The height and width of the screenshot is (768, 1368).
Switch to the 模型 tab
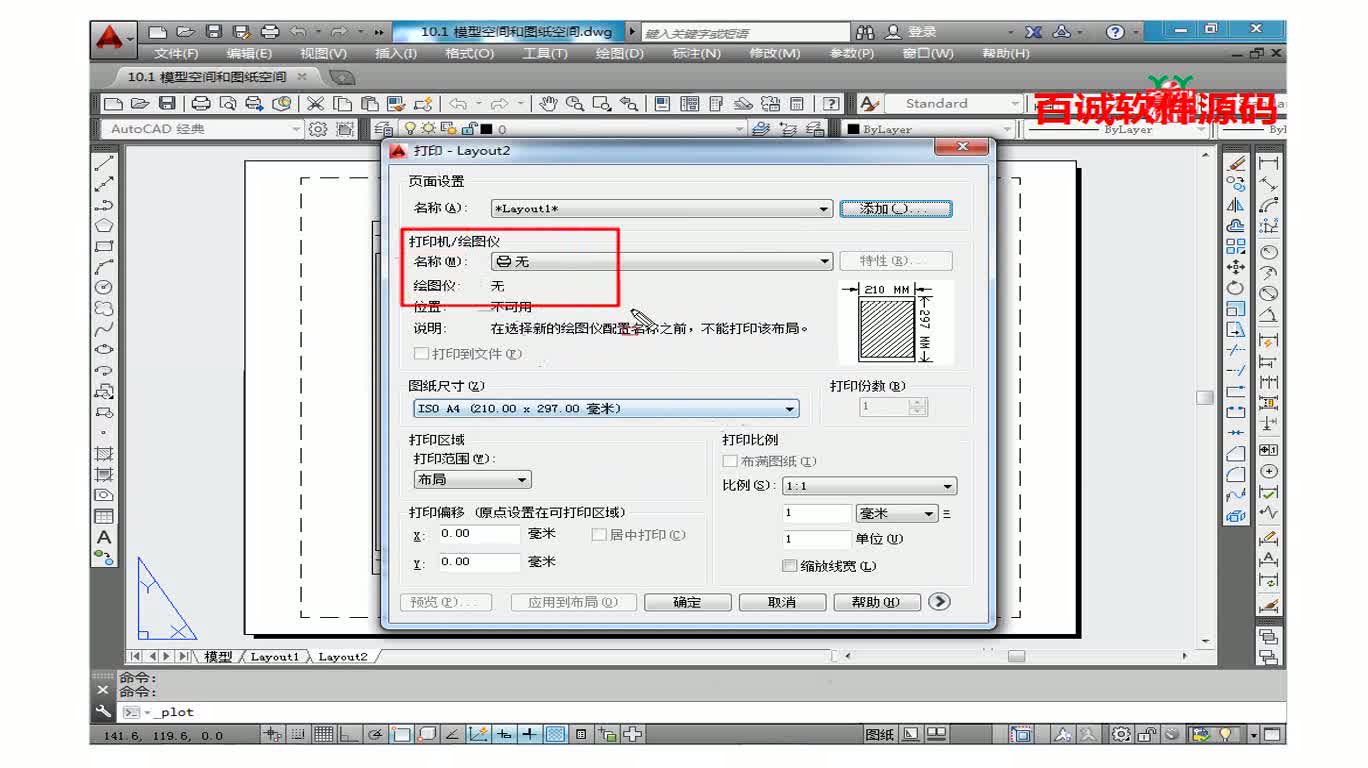tap(218, 657)
